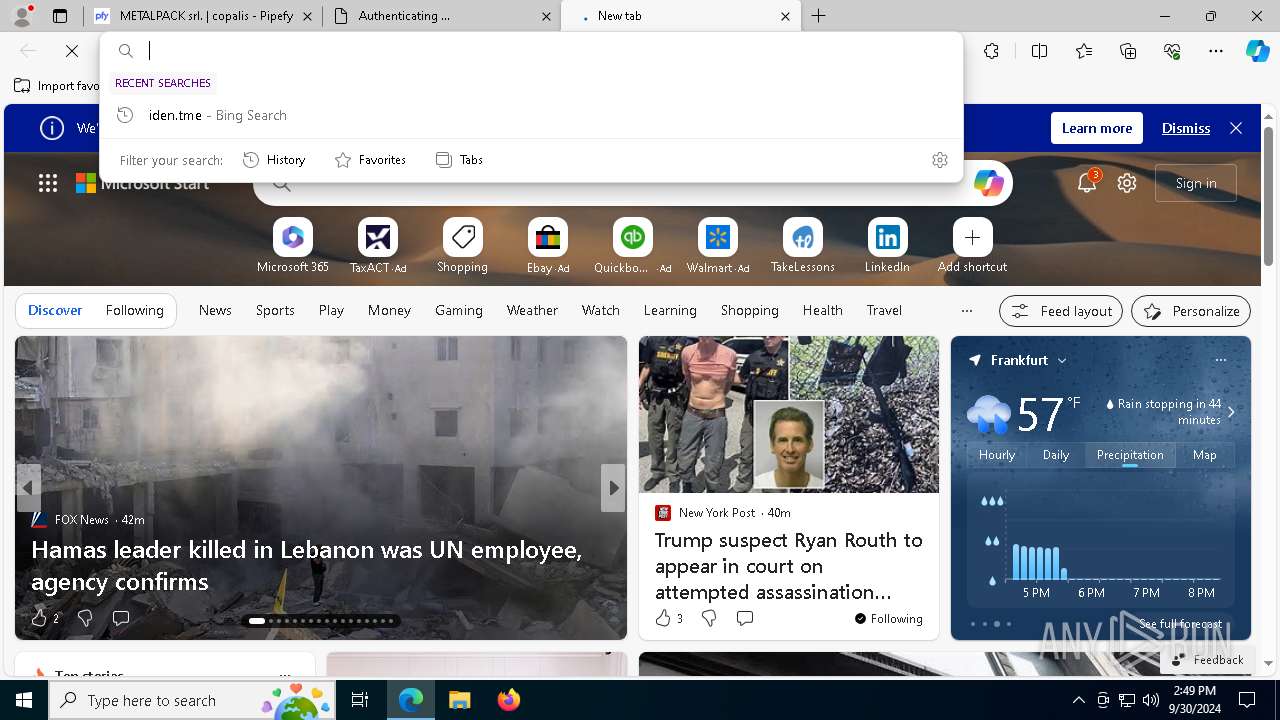Open the Settings and more ellipsis menu
The height and width of the screenshot is (720, 1280).
click(1216, 51)
